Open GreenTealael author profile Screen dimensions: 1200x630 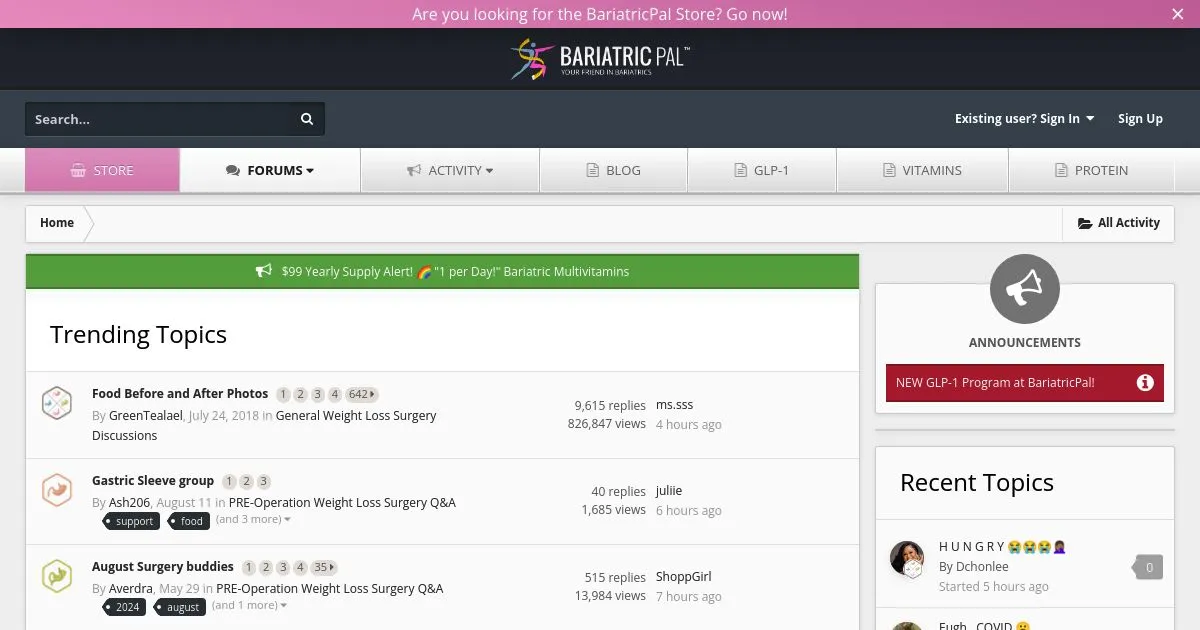tap(146, 416)
